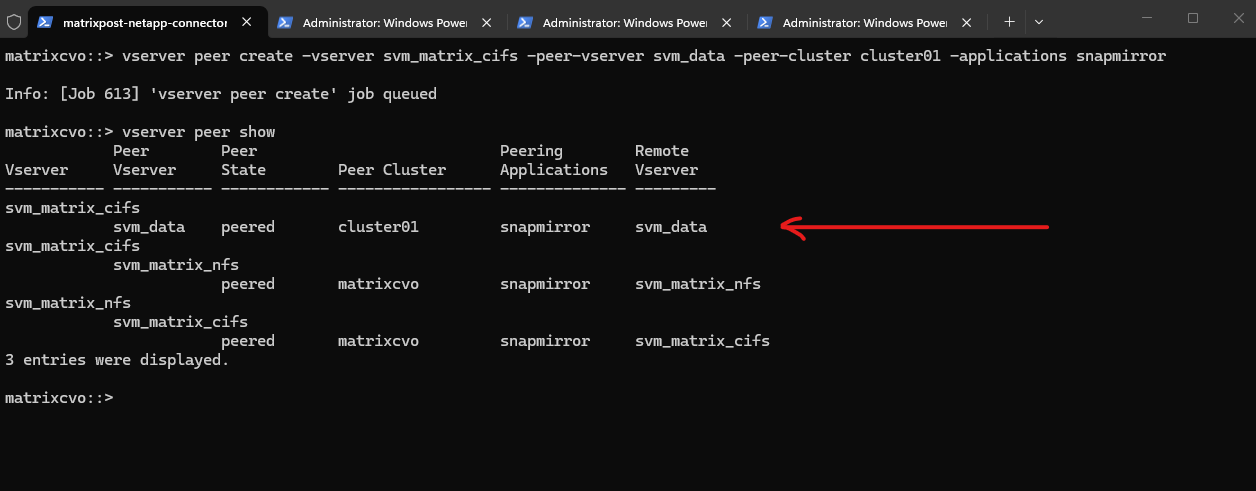The height and width of the screenshot is (491, 1256).
Task: Click the 'Job 613' info message line
Action: tap(220, 94)
